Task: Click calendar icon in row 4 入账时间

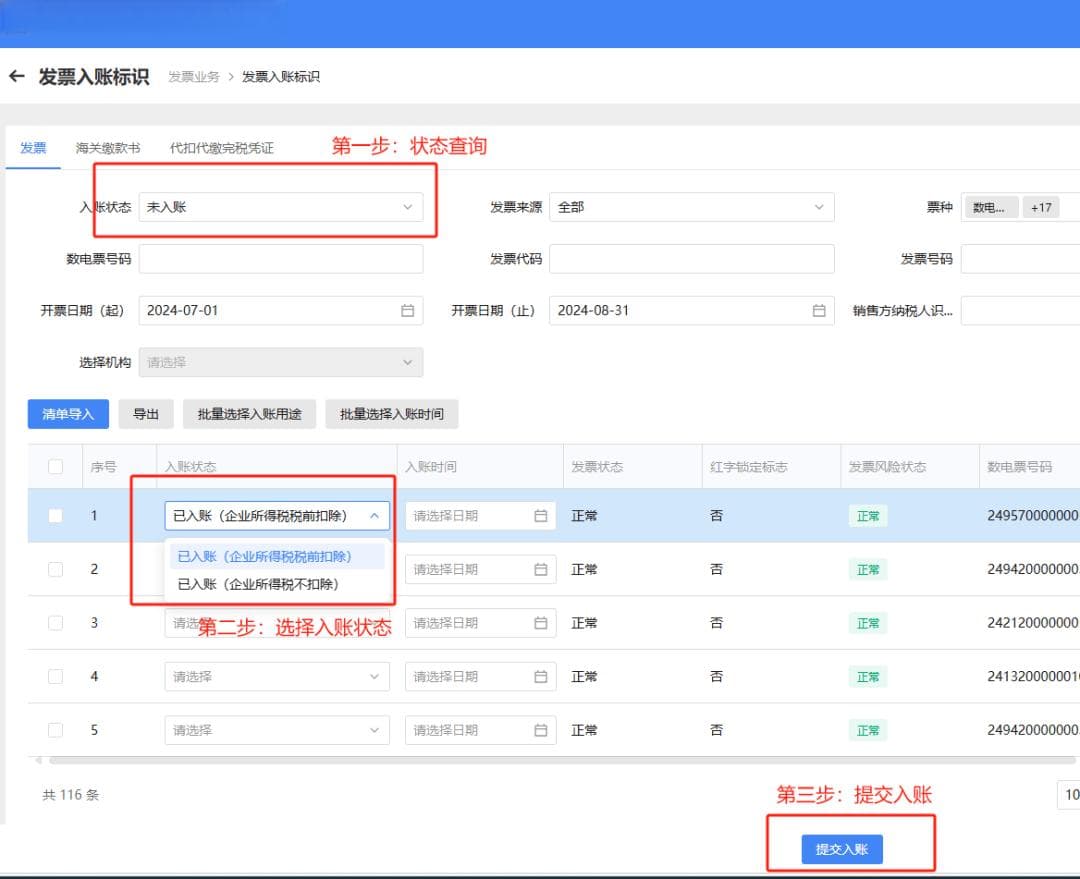Action: coord(541,677)
